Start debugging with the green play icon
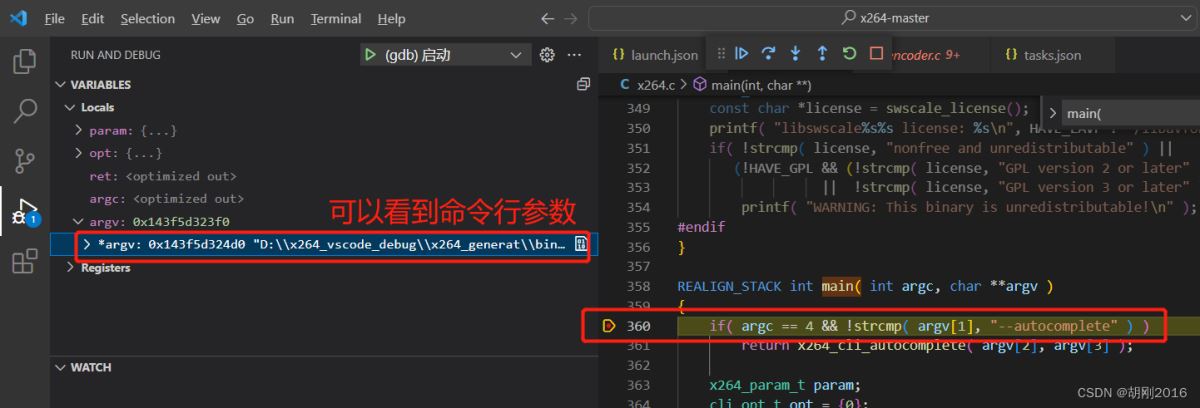 [371, 55]
